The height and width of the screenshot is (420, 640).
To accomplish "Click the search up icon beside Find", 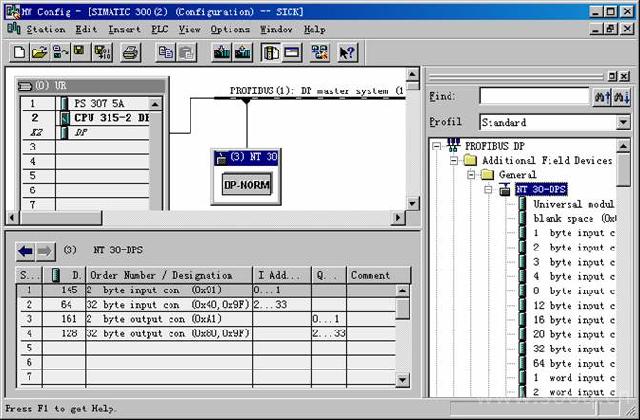I will (602, 97).
